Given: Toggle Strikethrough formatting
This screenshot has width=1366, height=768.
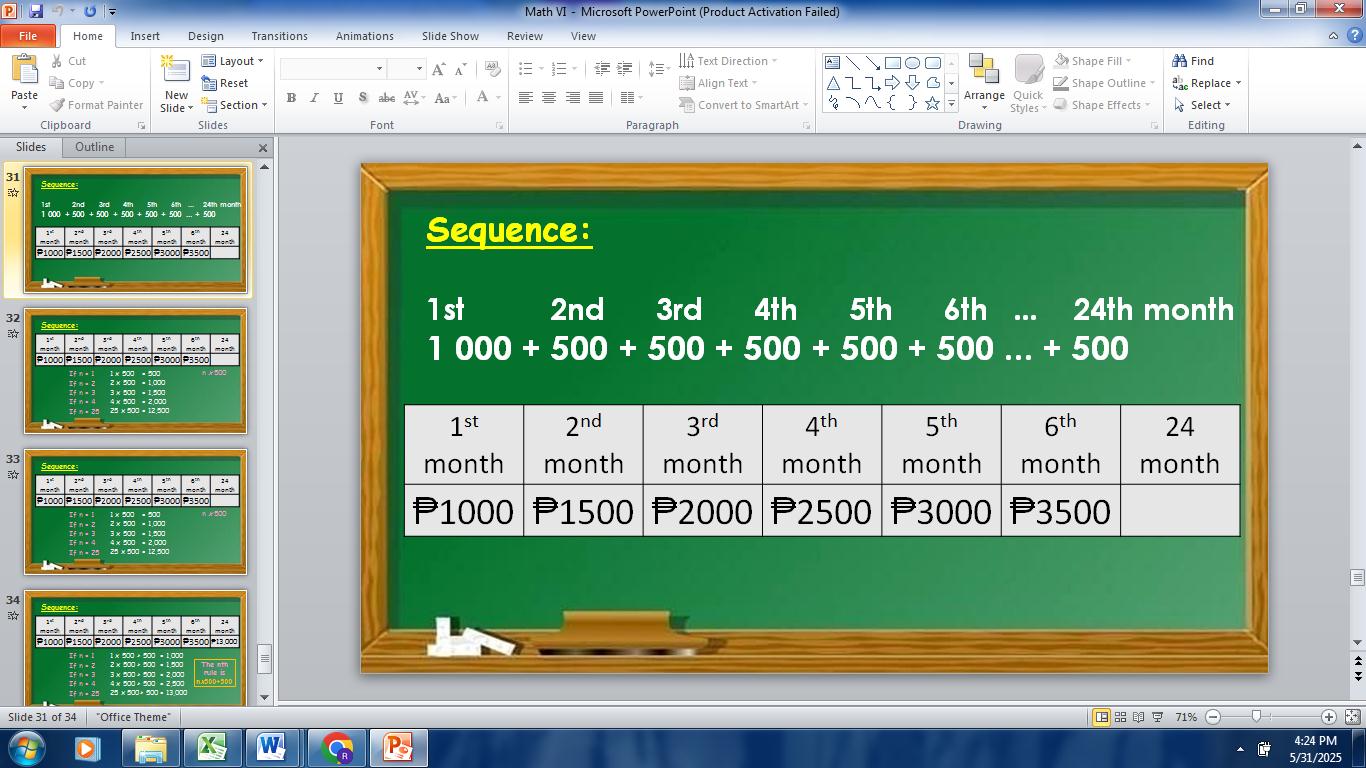Looking at the screenshot, I should (x=386, y=98).
